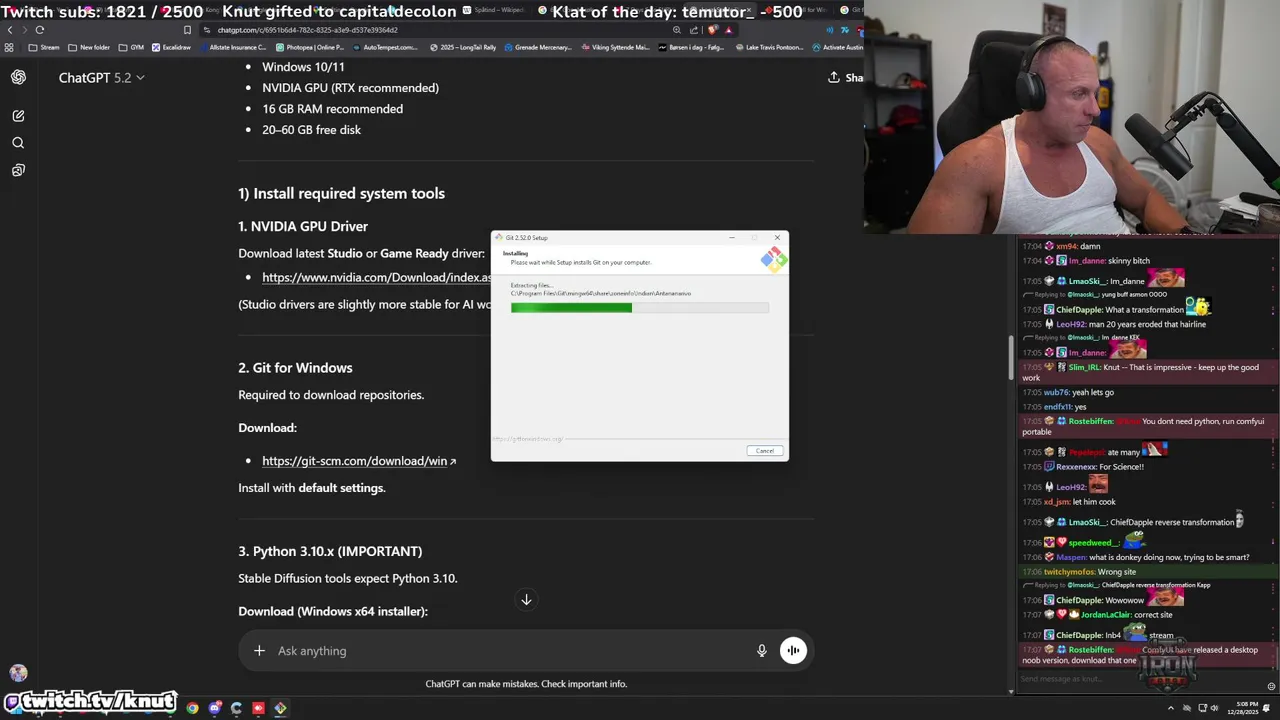The width and height of the screenshot is (1280, 720).
Task: Click the Share button in ChatGPT header
Action: pyautogui.click(x=845, y=77)
